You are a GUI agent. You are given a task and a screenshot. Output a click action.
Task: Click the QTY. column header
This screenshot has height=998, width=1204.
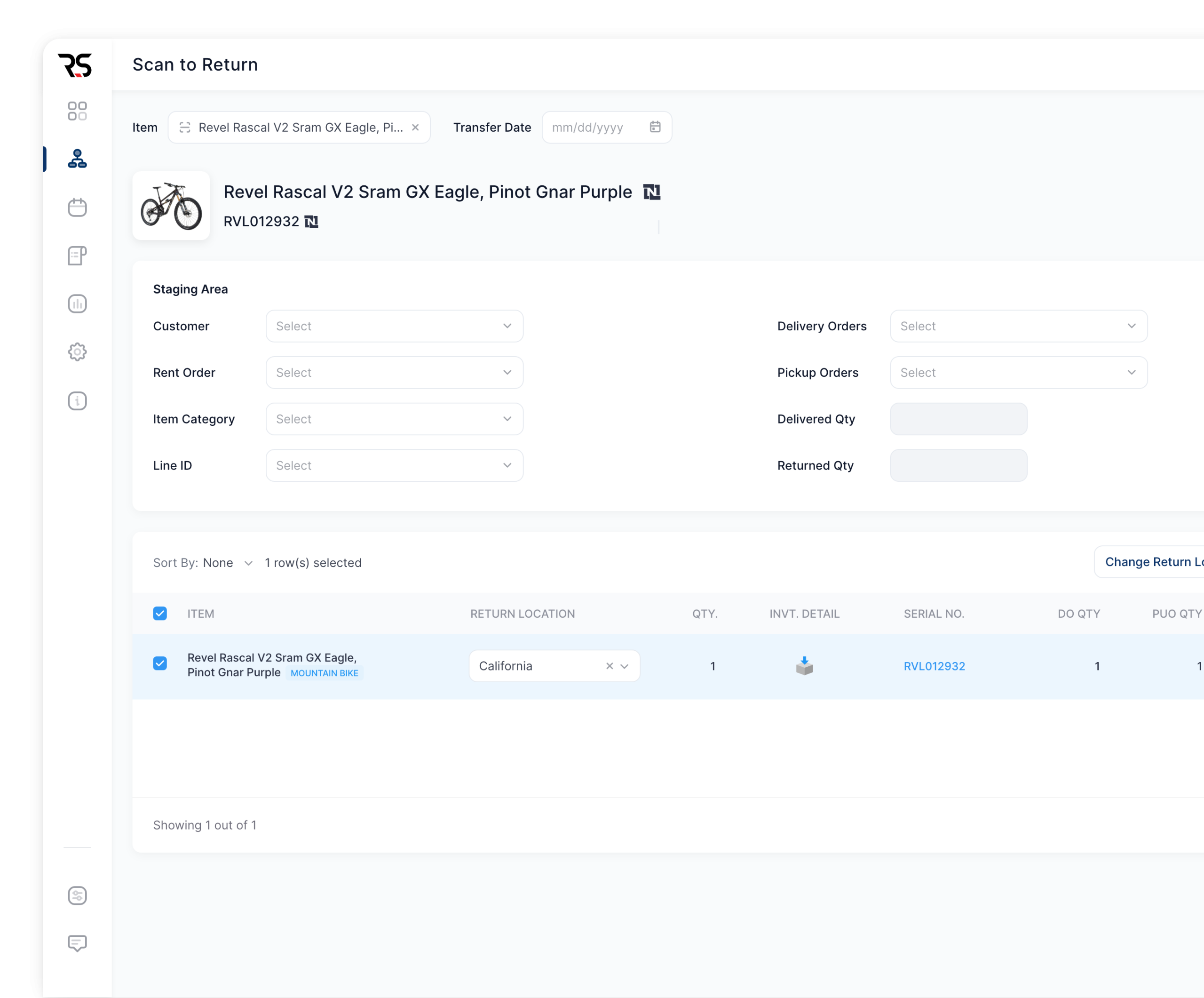pyautogui.click(x=705, y=613)
